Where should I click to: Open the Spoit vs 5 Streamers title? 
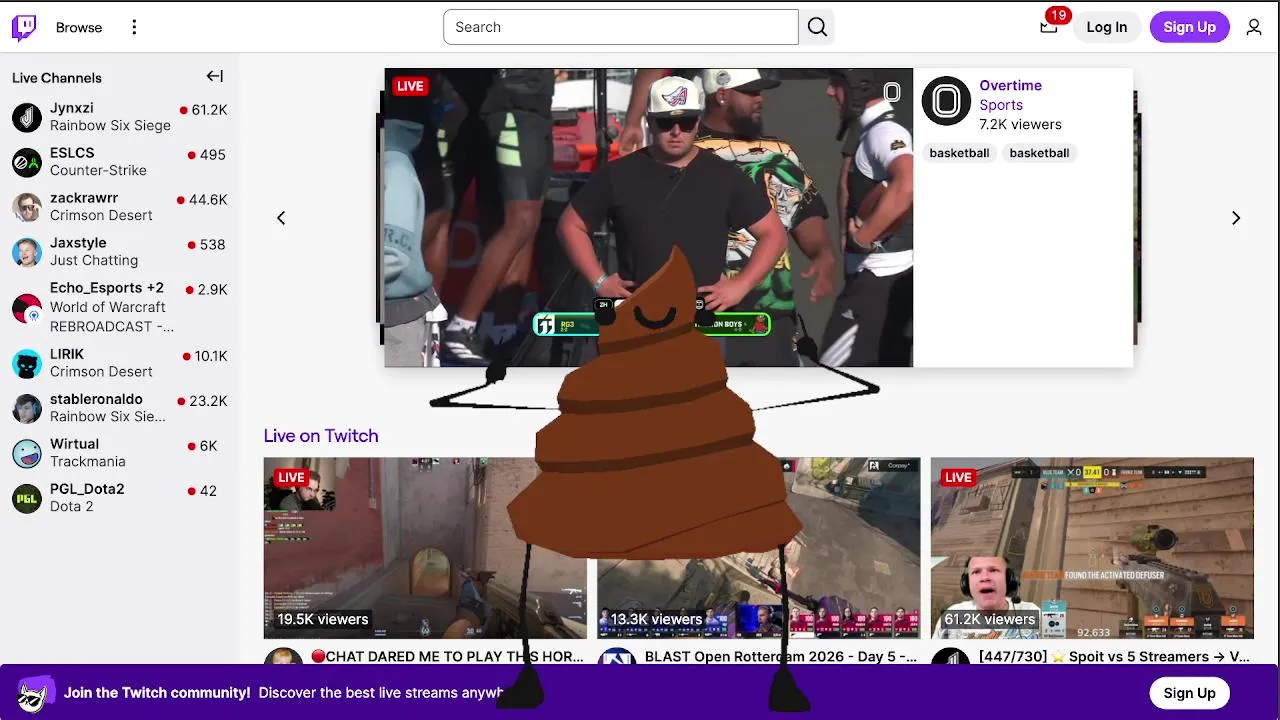pos(1114,657)
